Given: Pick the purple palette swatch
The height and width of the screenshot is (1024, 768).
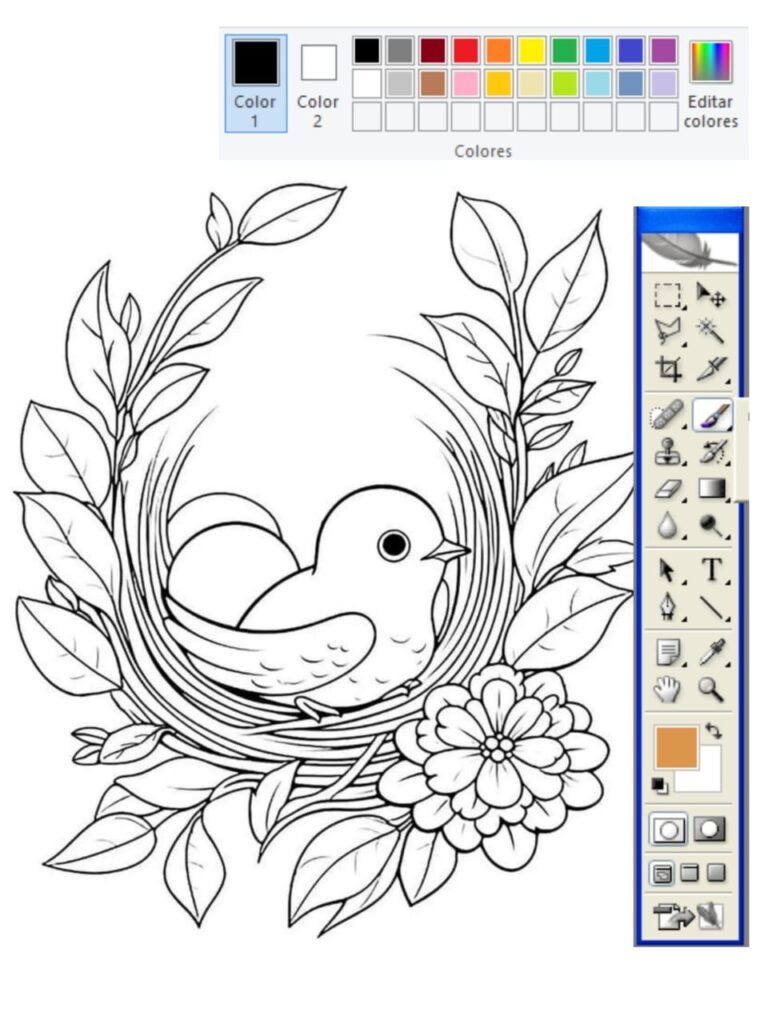Looking at the screenshot, I should point(664,50).
